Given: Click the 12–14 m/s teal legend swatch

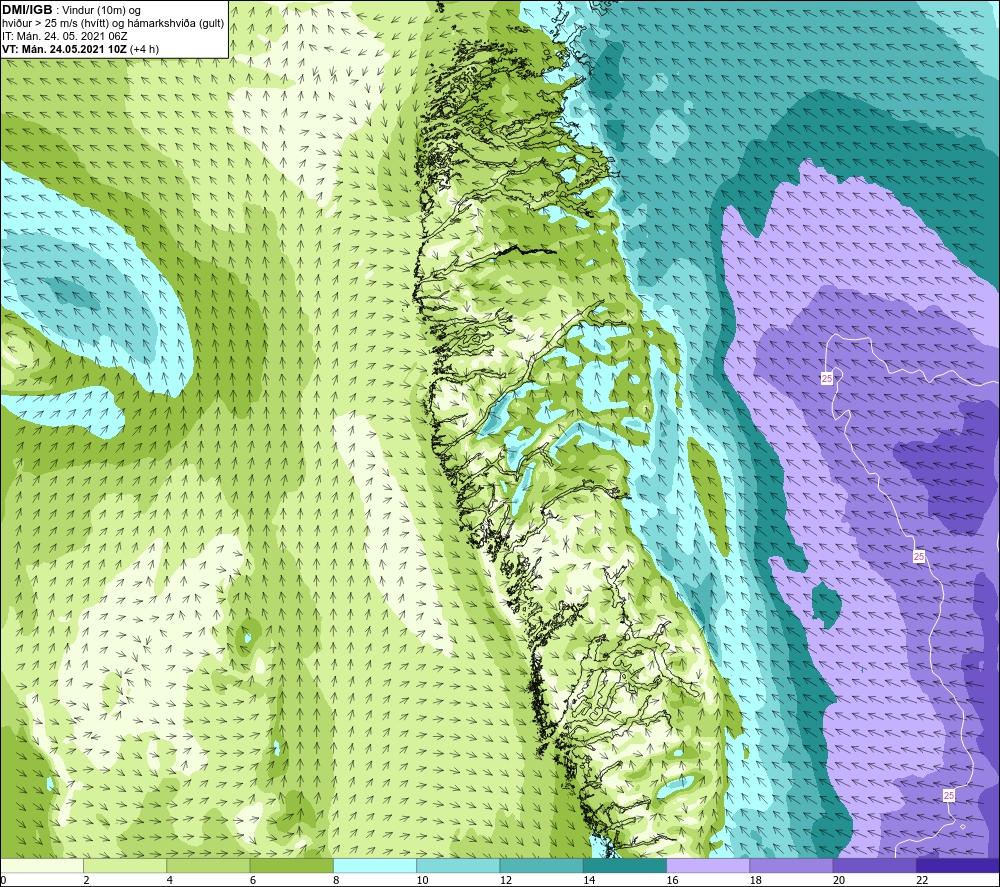Looking at the screenshot, I should coord(541,866).
